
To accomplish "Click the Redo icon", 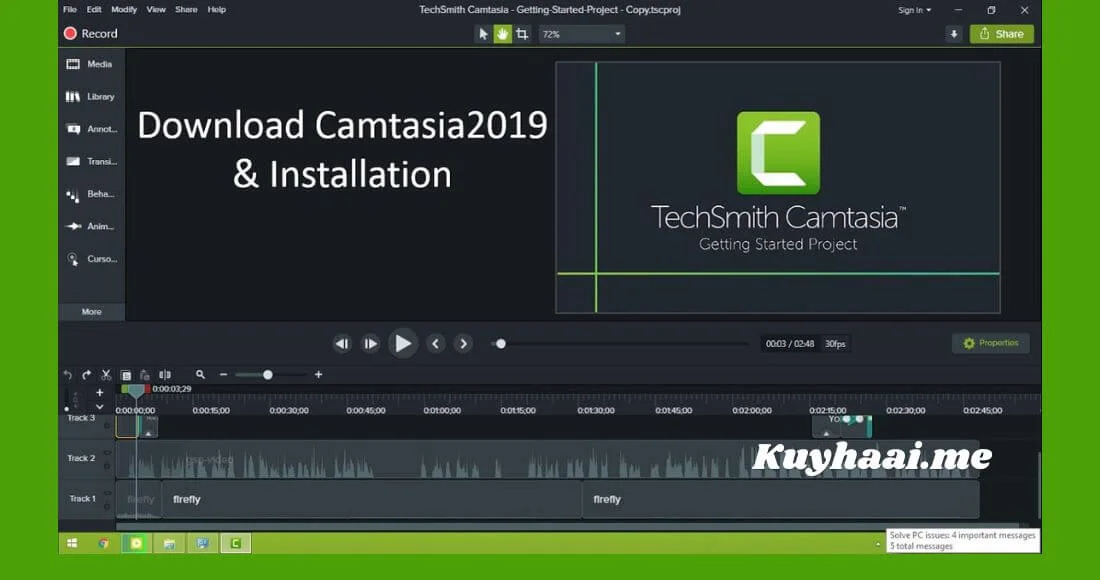I will click(x=86, y=375).
